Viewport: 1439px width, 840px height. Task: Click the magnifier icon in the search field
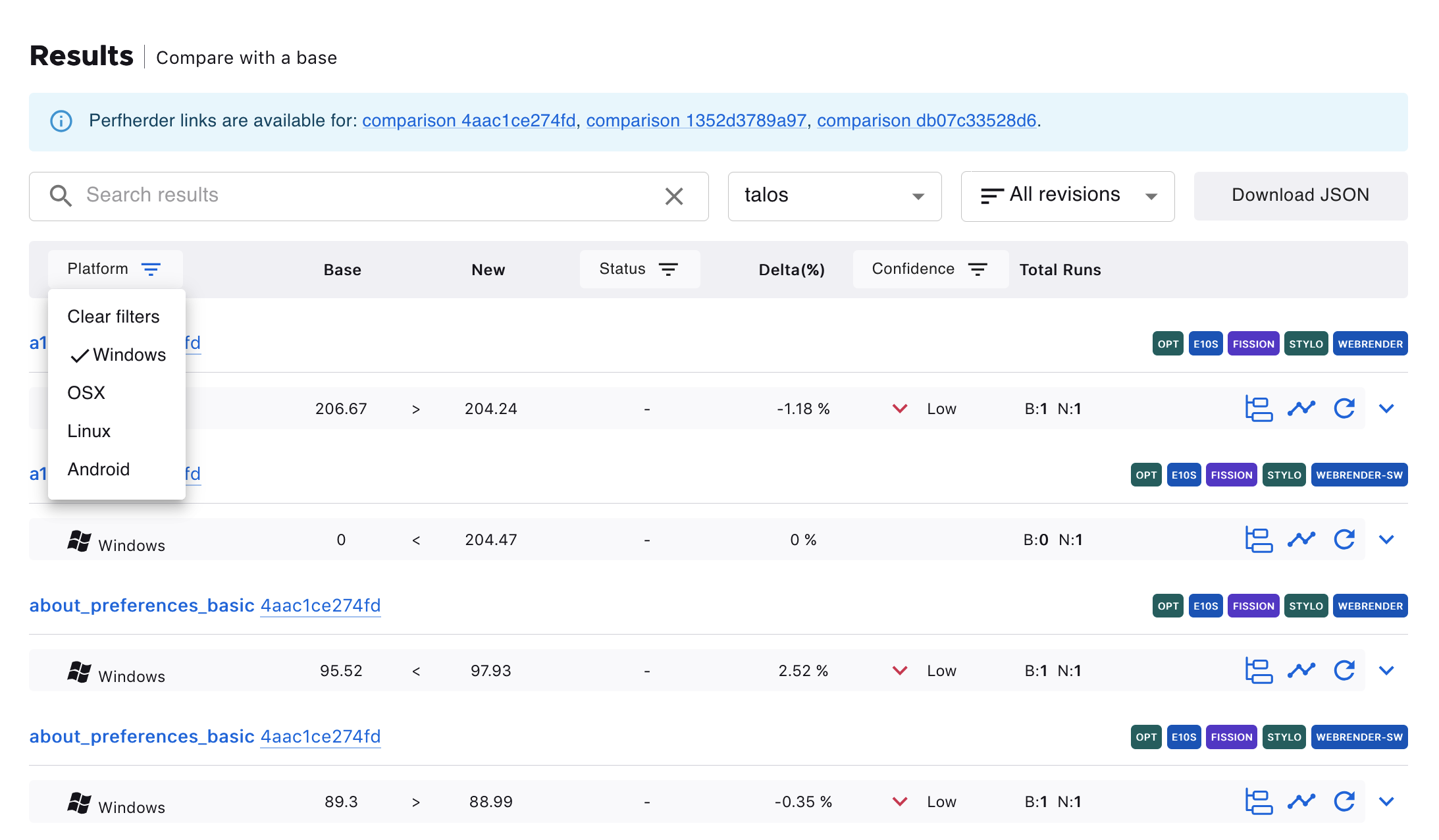[60, 196]
